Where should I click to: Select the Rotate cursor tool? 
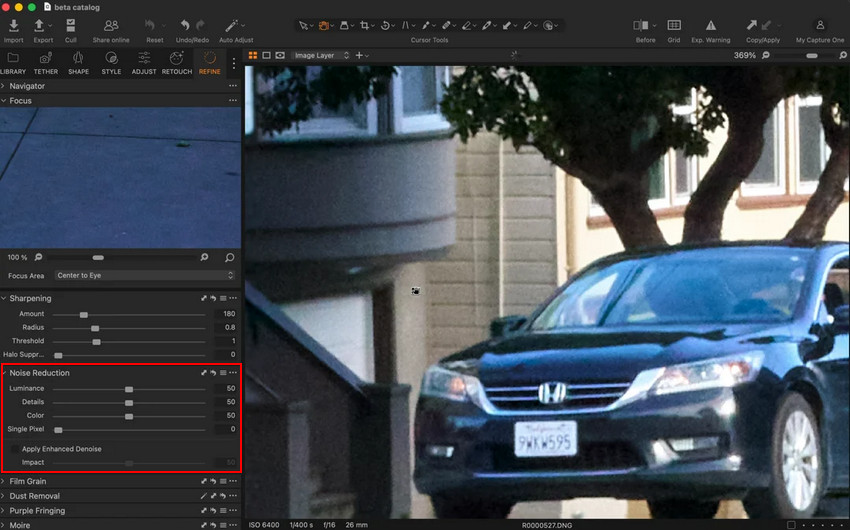[385, 25]
